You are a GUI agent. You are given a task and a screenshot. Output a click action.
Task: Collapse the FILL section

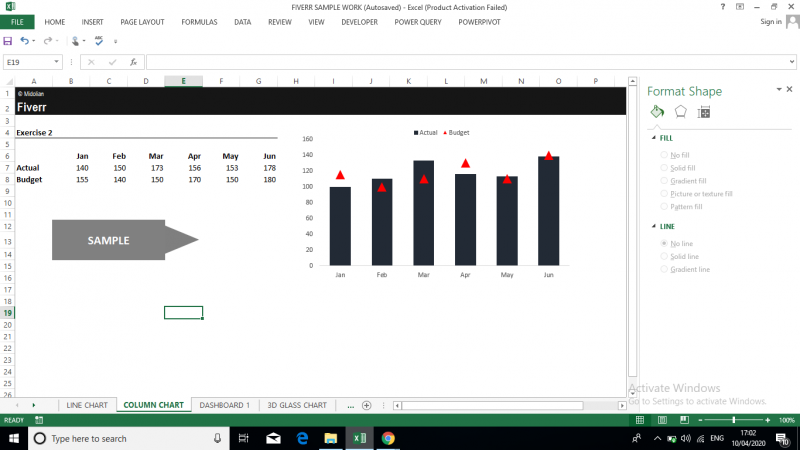(654, 138)
